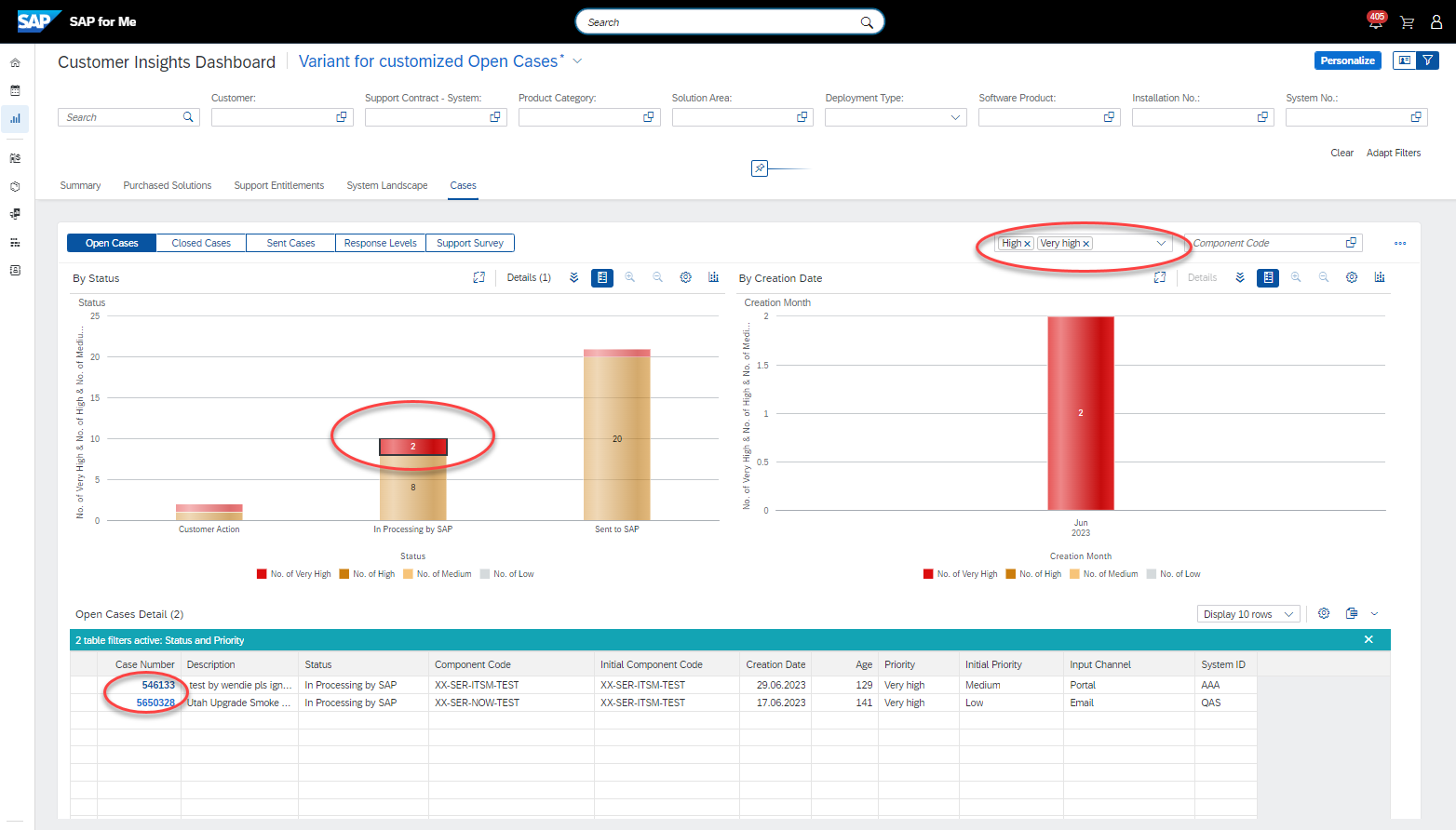Select the Closed Cases segment button

201,243
